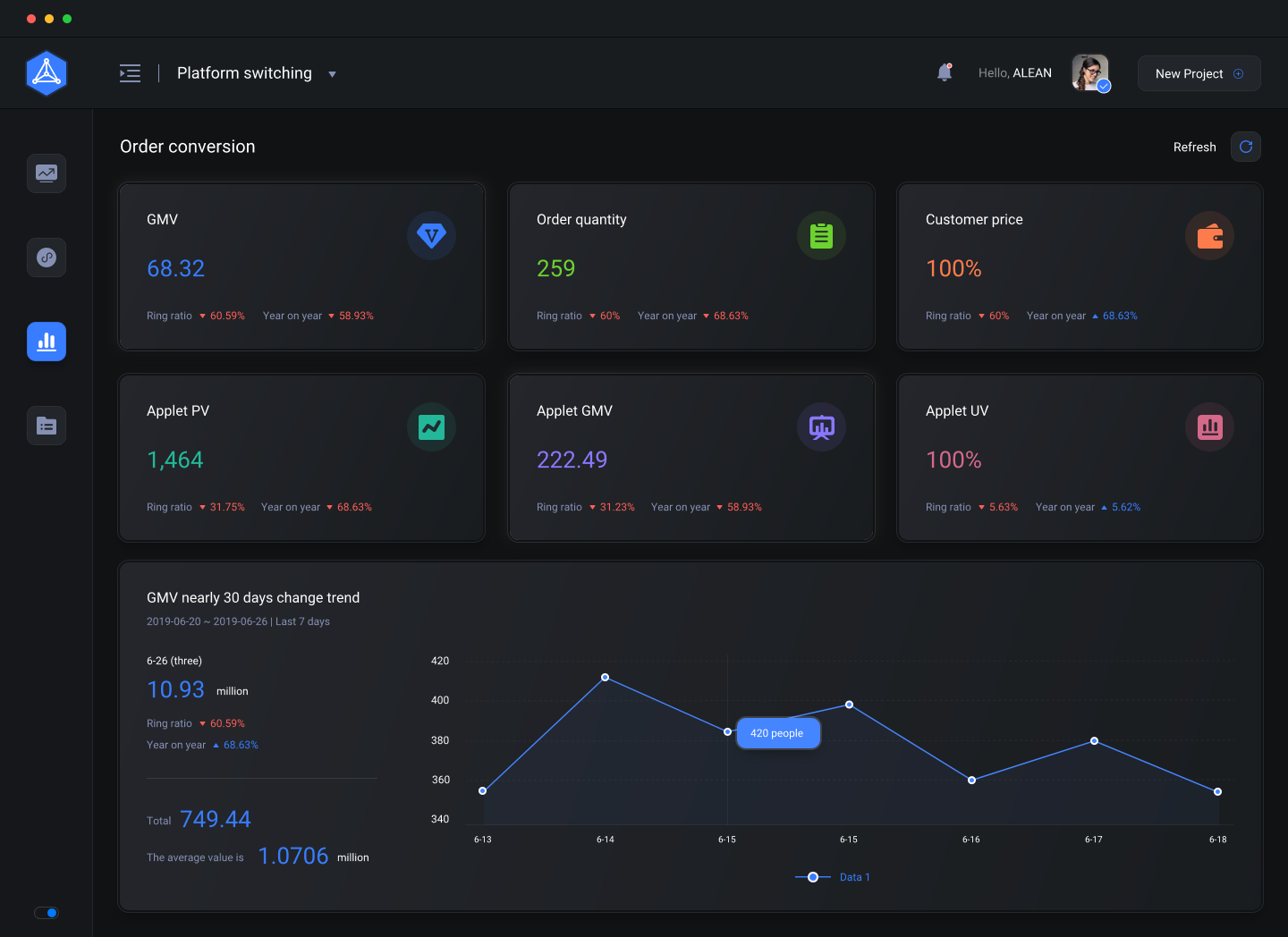Click the chart data point at 6-14

606,677
